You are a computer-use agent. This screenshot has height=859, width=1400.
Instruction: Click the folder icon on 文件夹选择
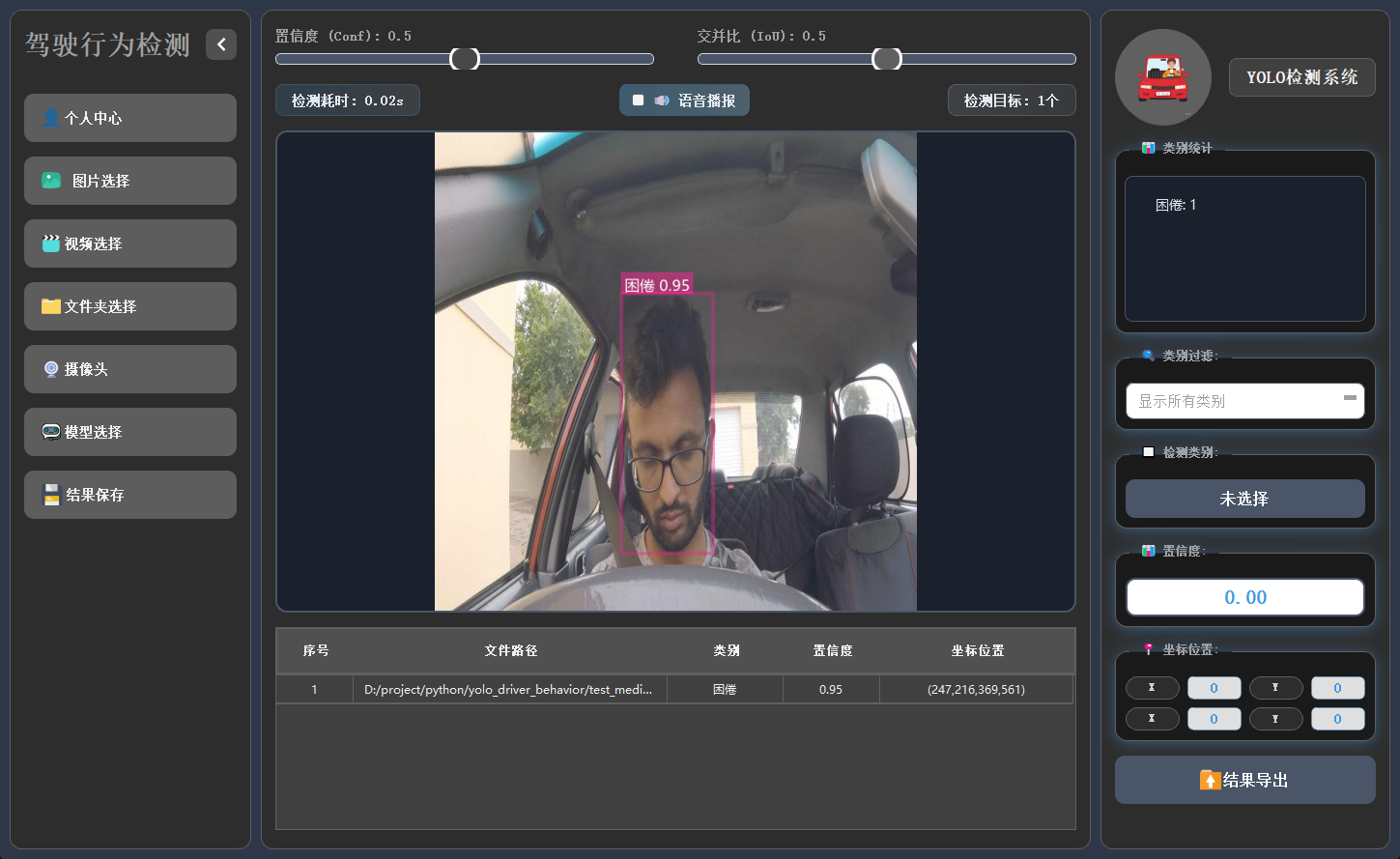pyautogui.click(x=51, y=306)
